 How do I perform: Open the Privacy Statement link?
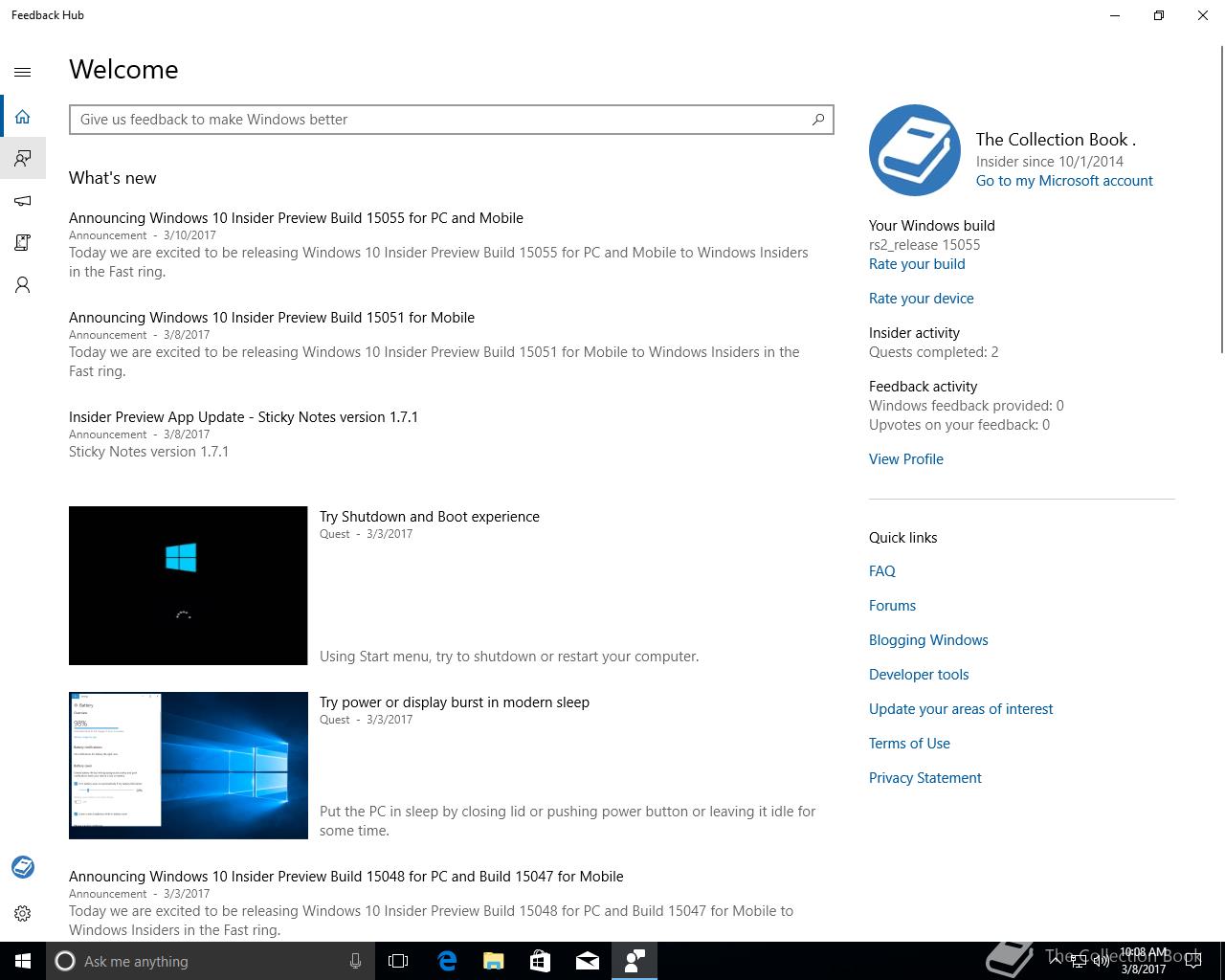[x=925, y=778]
